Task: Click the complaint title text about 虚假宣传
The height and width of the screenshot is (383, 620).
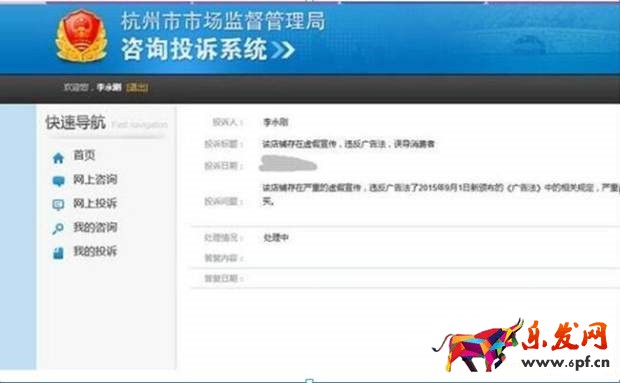Action: click(349, 144)
